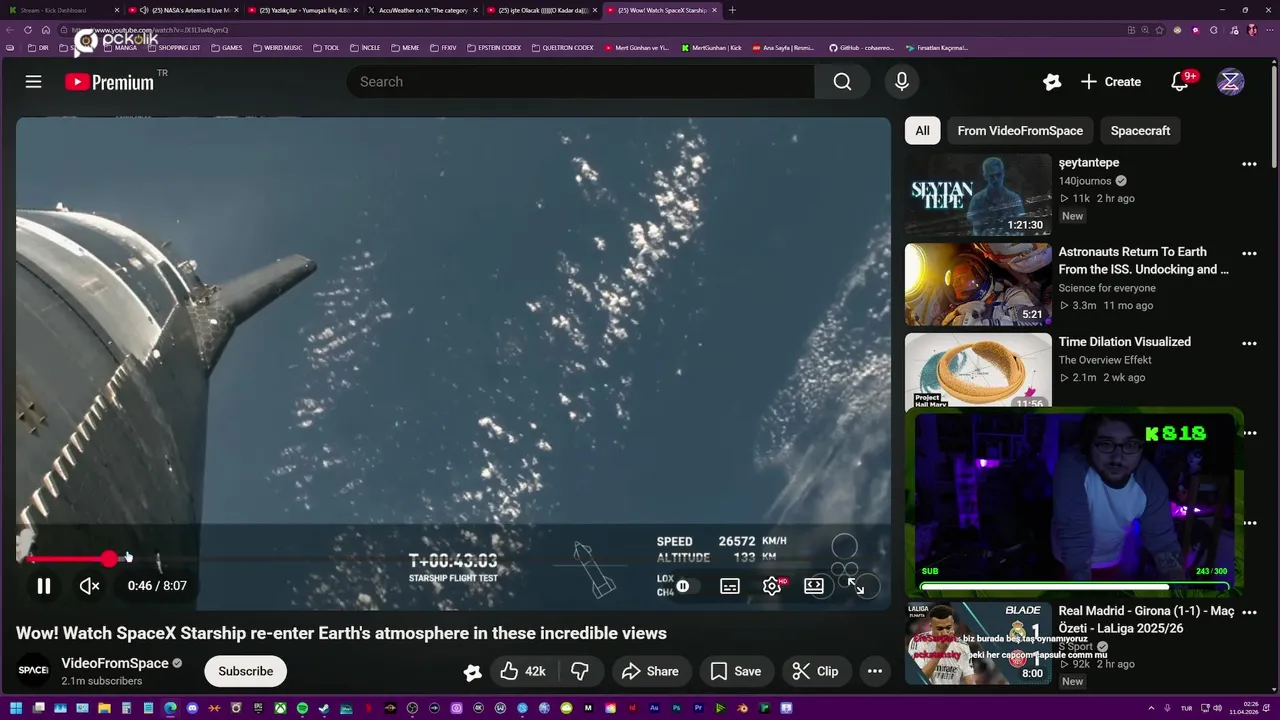Select the From VideoFromSpace chip
Screen dimensions: 1280x720
click(x=1020, y=131)
